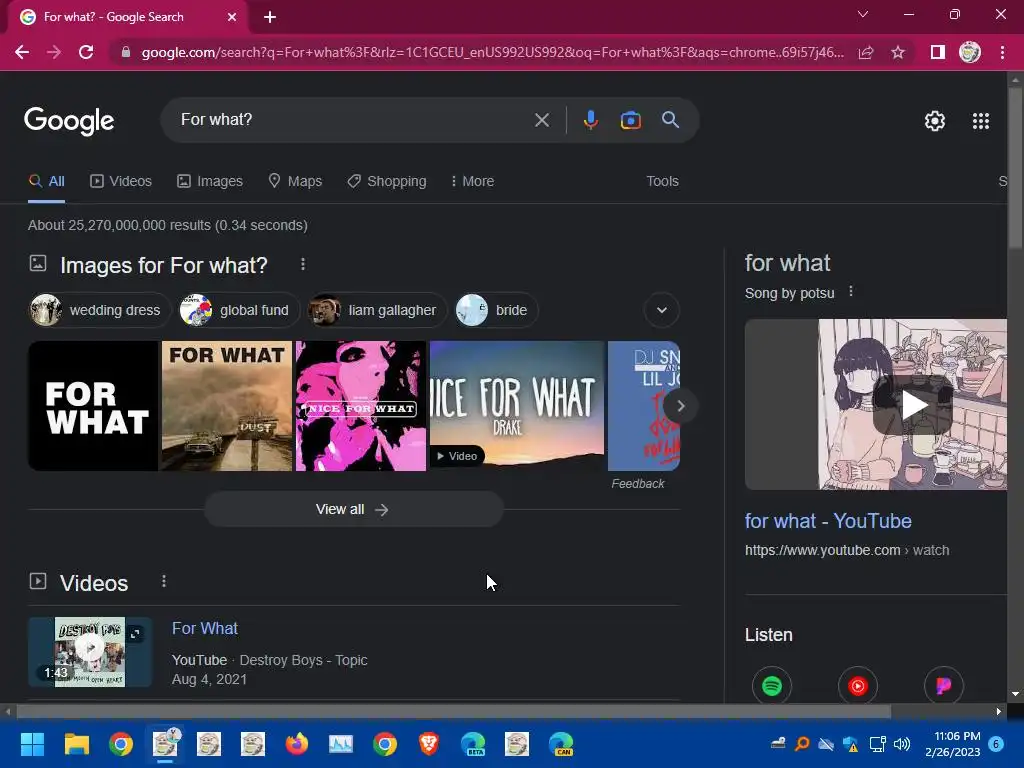Viewport: 1024px width, 768px height.
Task: Open the Windows Start menu
Action: pyautogui.click(x=32, y=744)
